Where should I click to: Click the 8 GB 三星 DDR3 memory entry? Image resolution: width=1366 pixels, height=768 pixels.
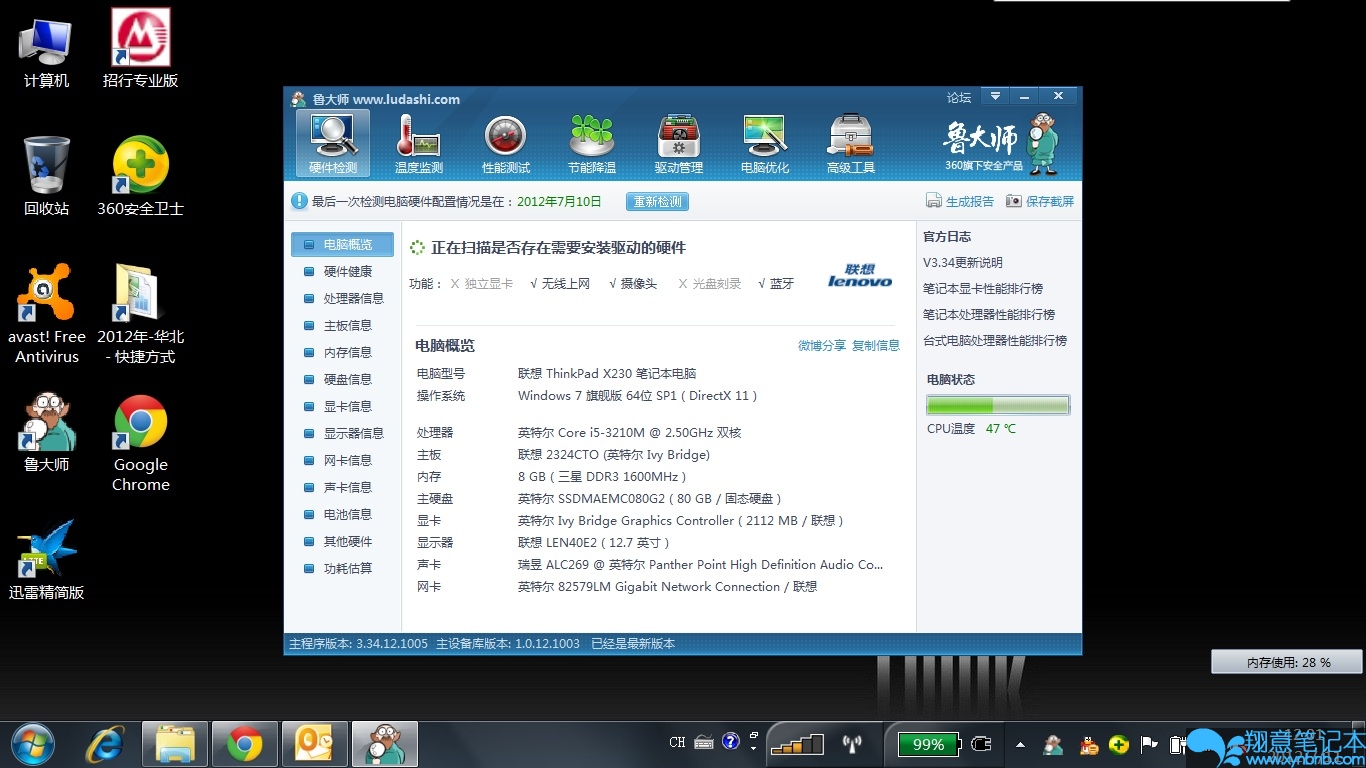602,477
